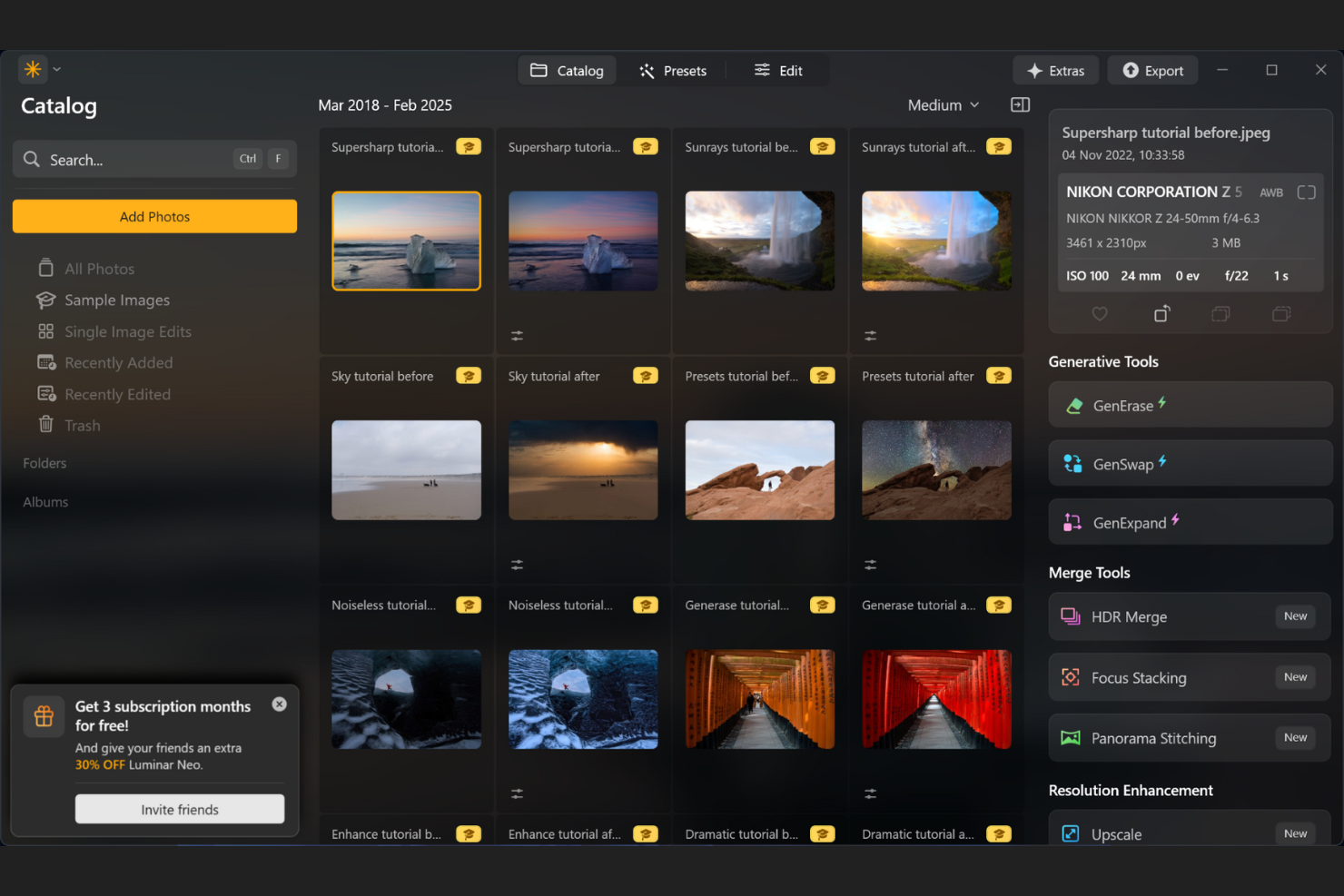Switch to the Presets tab

coord(672,71)
